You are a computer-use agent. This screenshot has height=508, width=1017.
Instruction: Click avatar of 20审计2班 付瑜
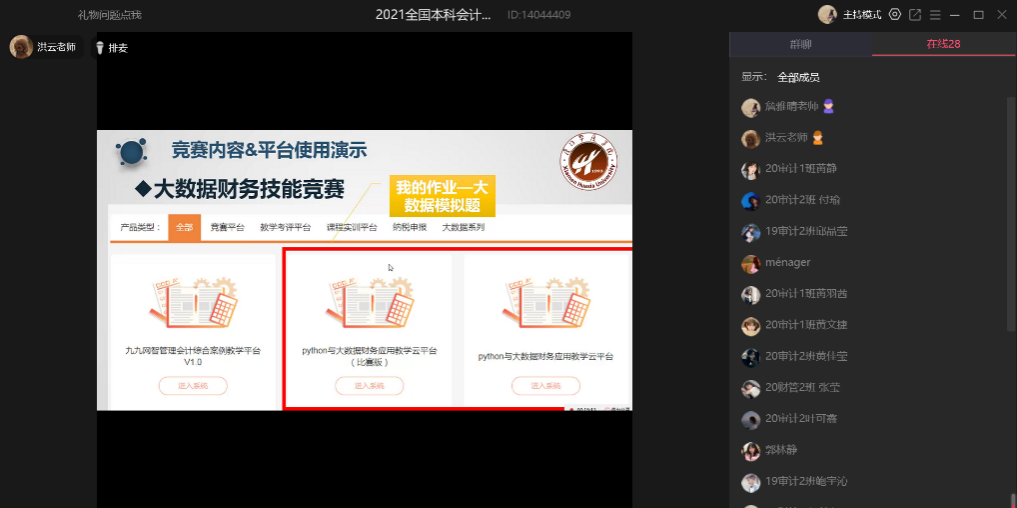point(750,200)
